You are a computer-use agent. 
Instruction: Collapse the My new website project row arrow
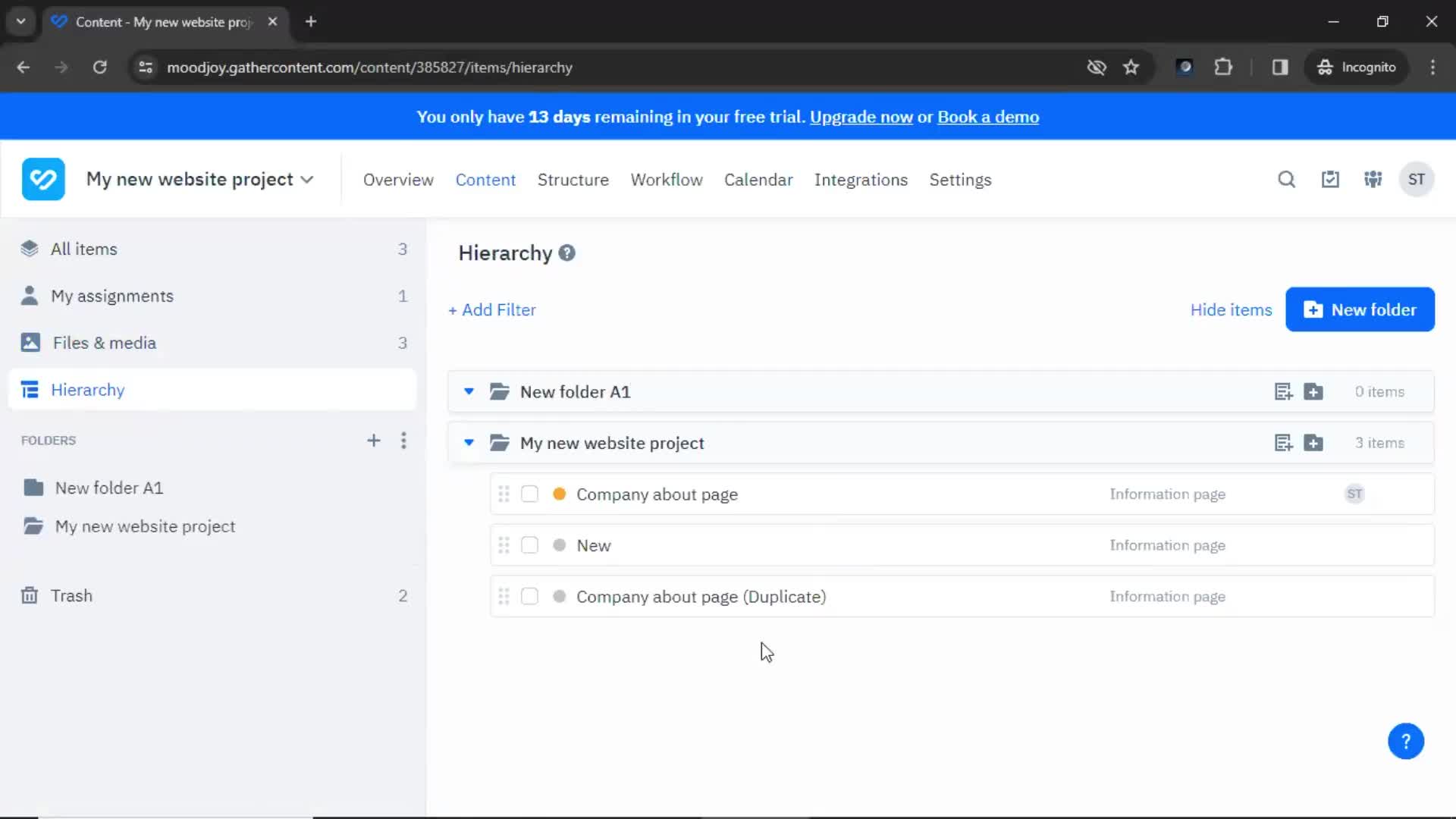(x=469, y=443)
